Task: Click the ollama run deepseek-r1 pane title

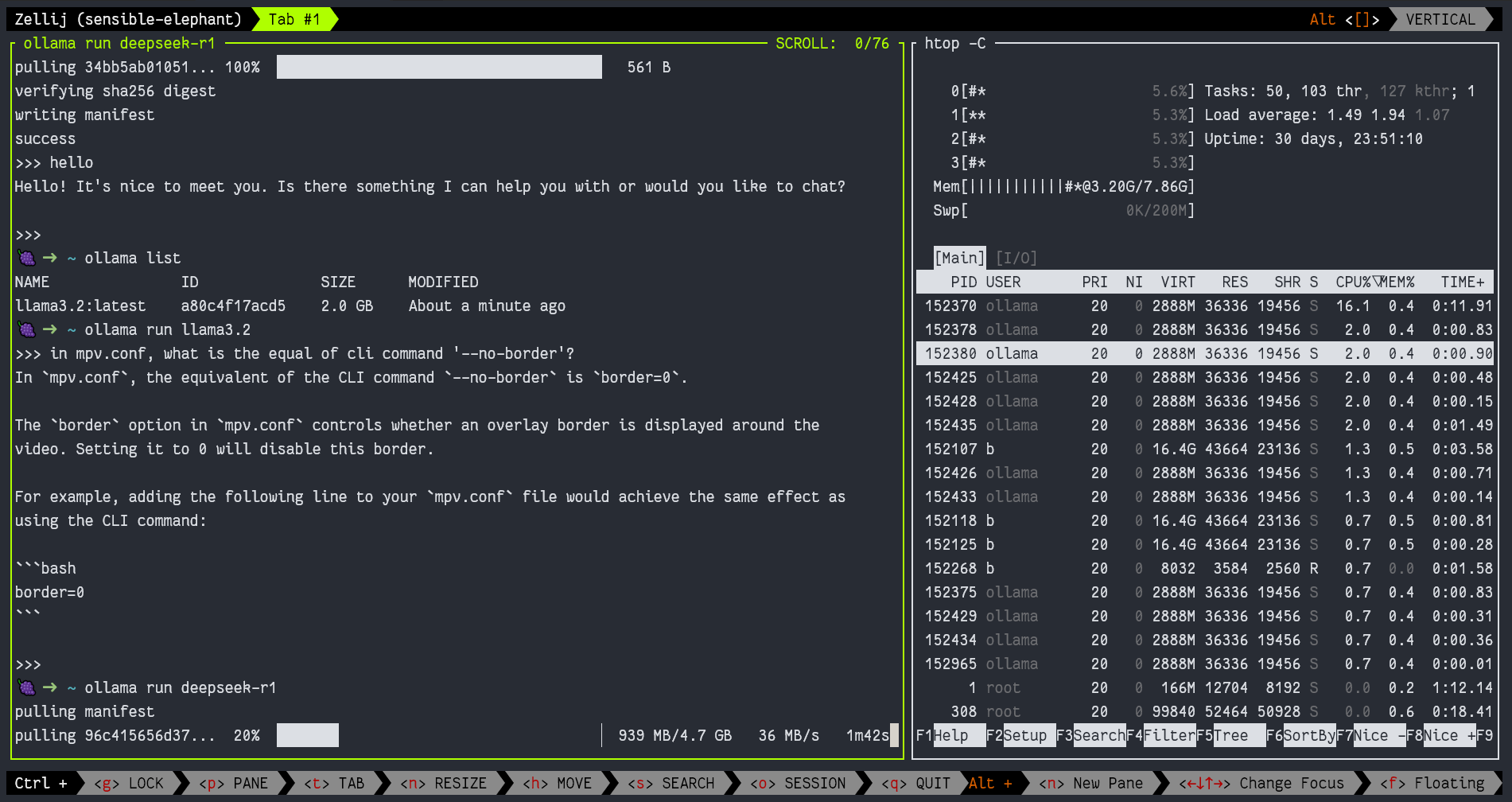Action: 119,43
